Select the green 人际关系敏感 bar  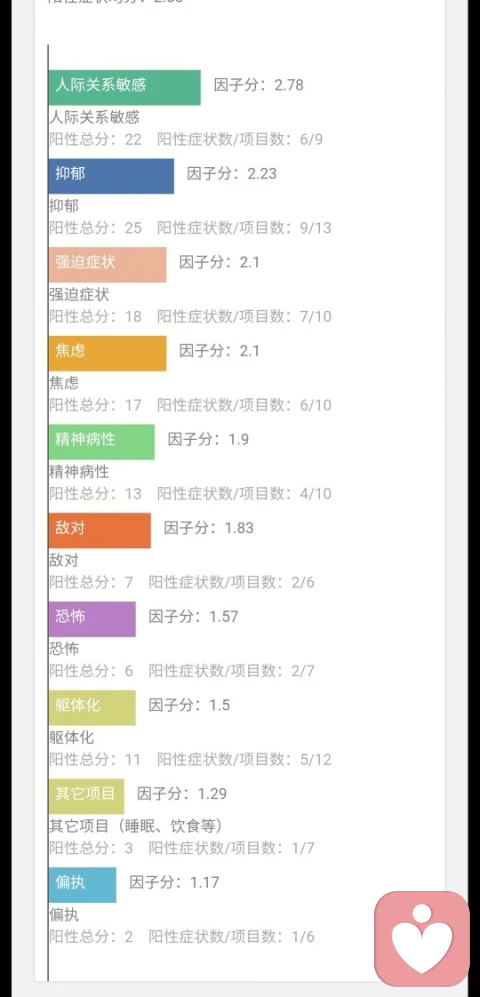(125, 88)
